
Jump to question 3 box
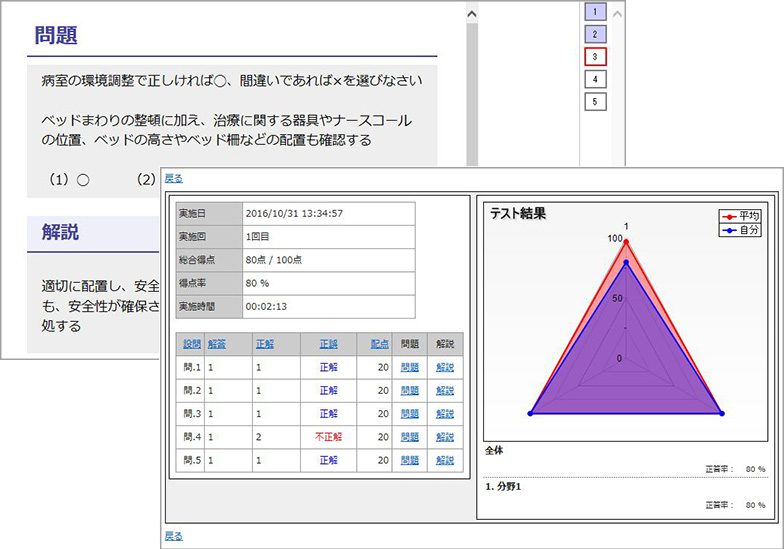point(595,56)
